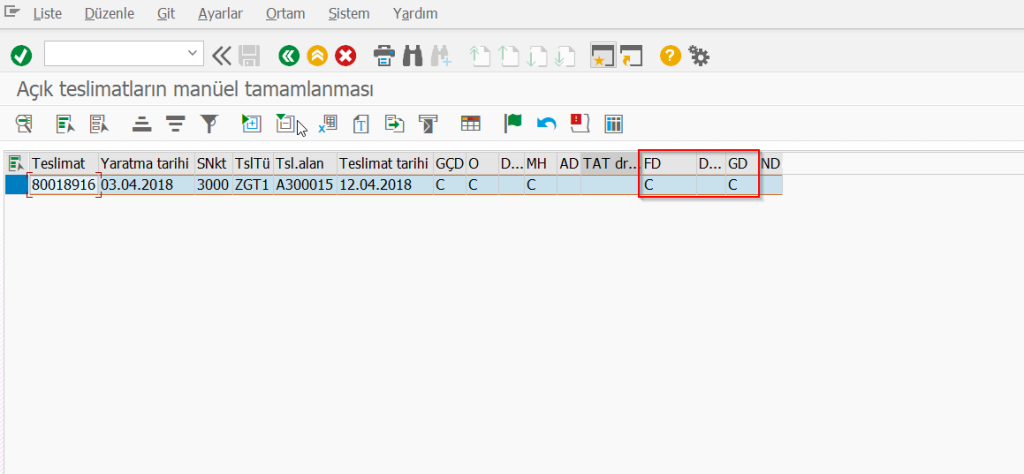Click the Details magnifier icon
1024x474 pixels.
pos(25,123)
